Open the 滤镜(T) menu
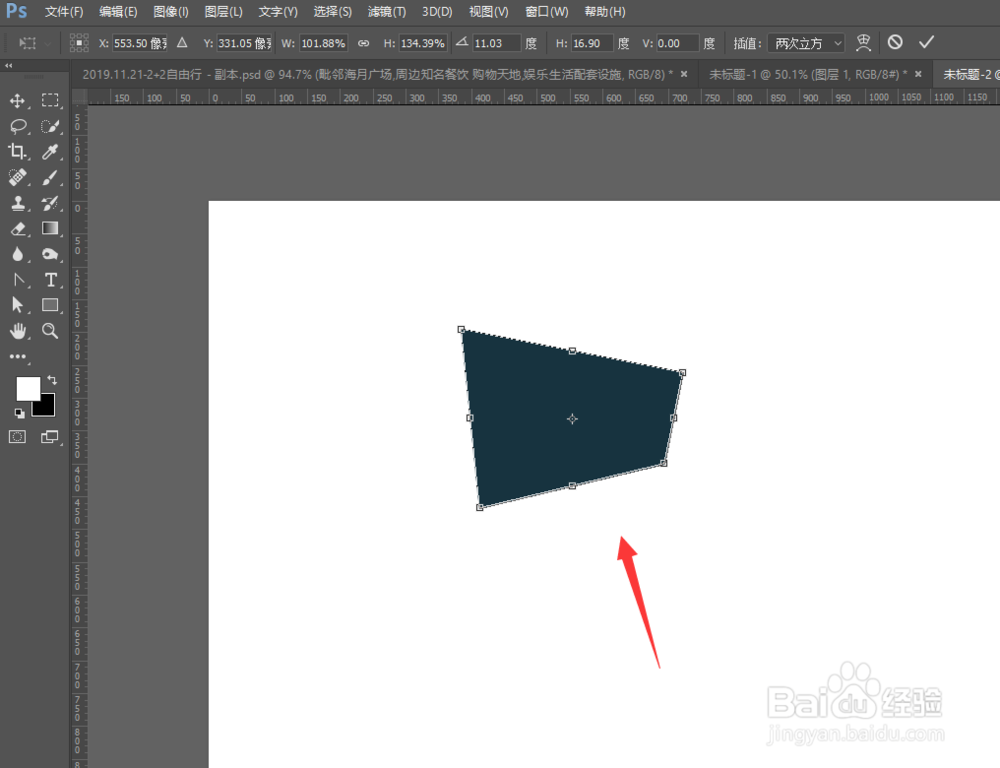Viewport: 1000px width, 768px height. (x=386, y=11)
